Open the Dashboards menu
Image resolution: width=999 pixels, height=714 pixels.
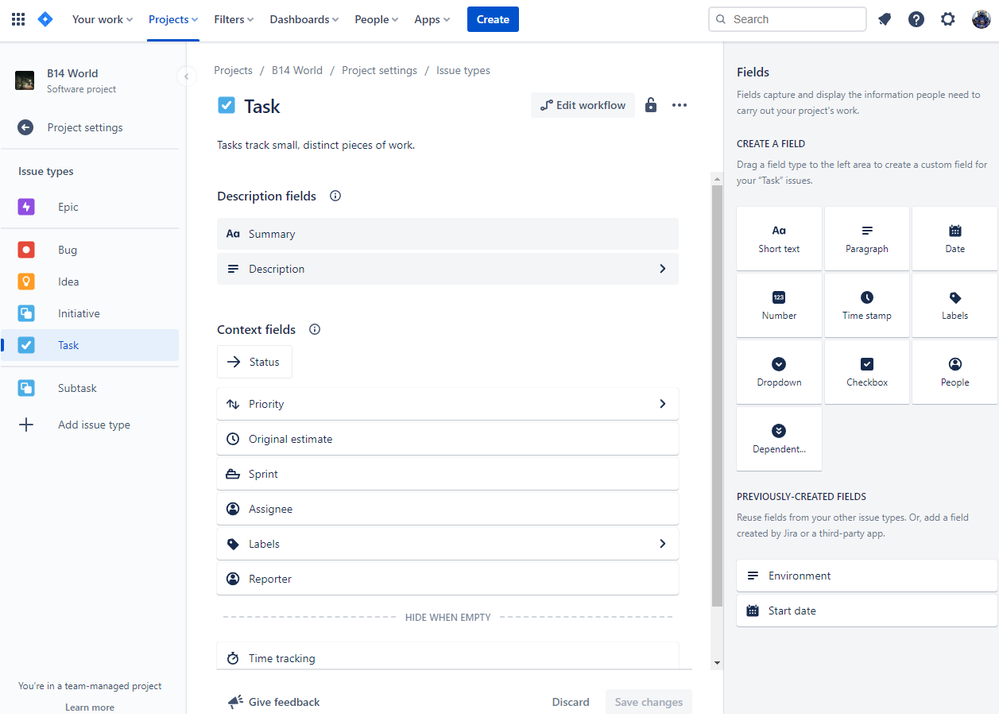pyautogui.click(x=304, y=19)
